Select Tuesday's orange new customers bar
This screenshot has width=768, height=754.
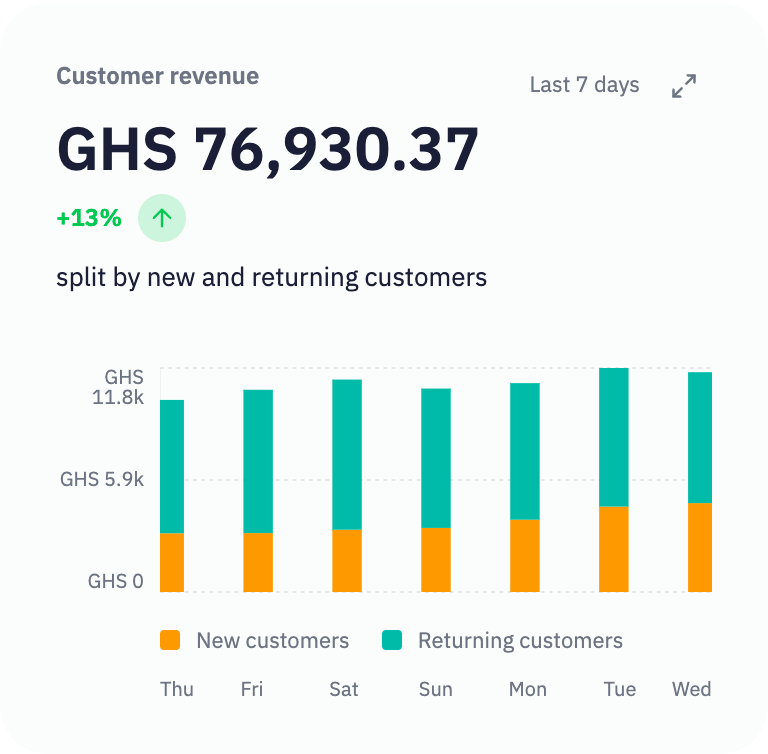(x=614, y=549)
